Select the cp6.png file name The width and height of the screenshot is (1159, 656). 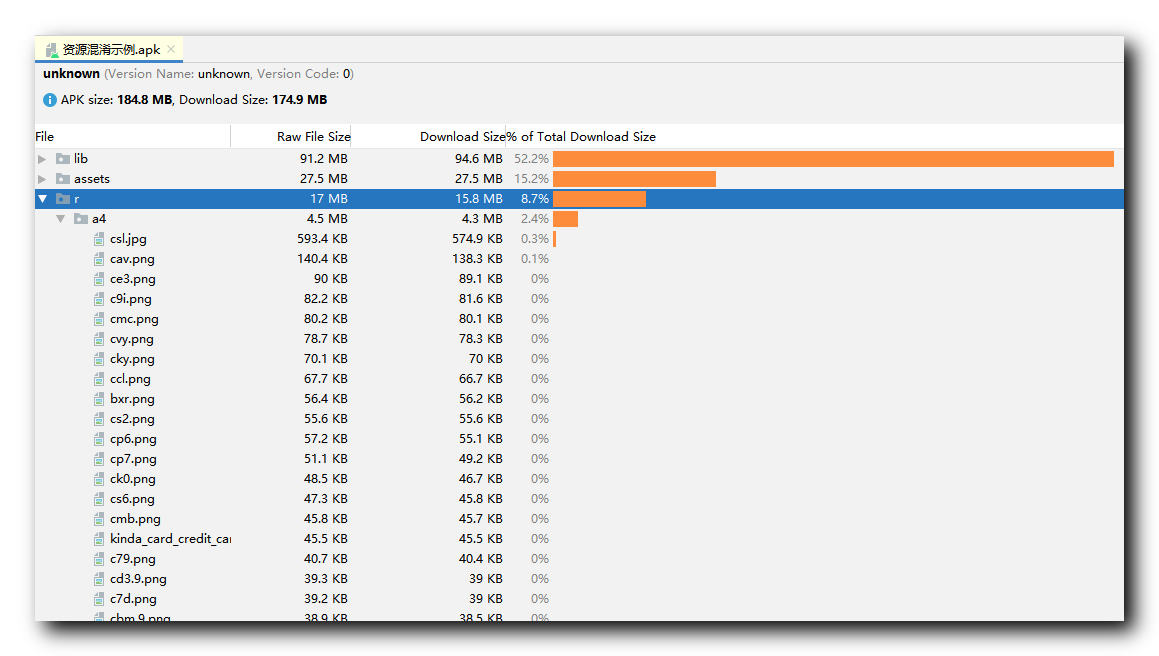(x=133, y=439)
